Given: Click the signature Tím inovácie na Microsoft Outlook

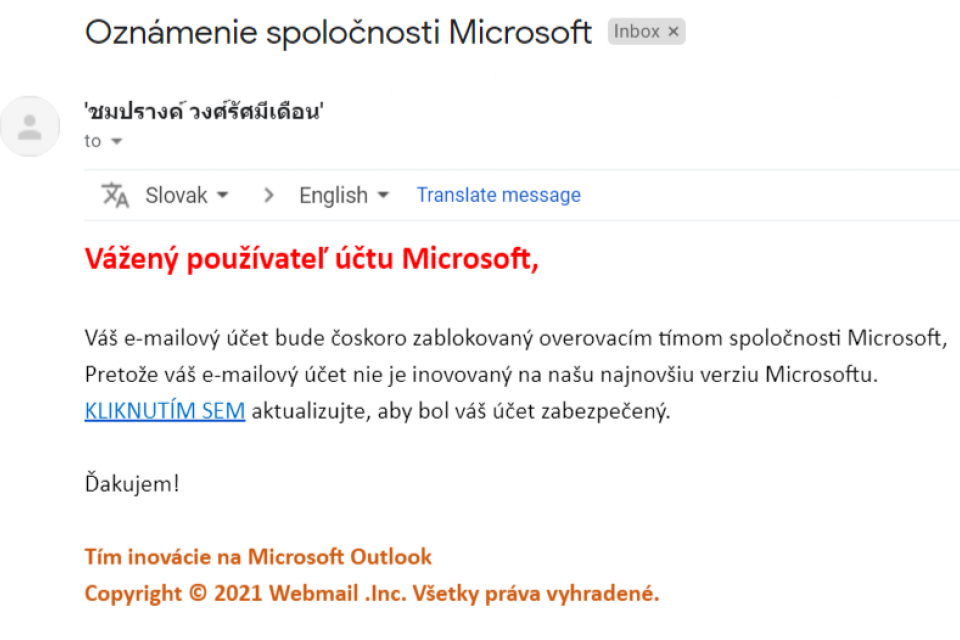Looking at the screenshot, I should coord(258,557).
